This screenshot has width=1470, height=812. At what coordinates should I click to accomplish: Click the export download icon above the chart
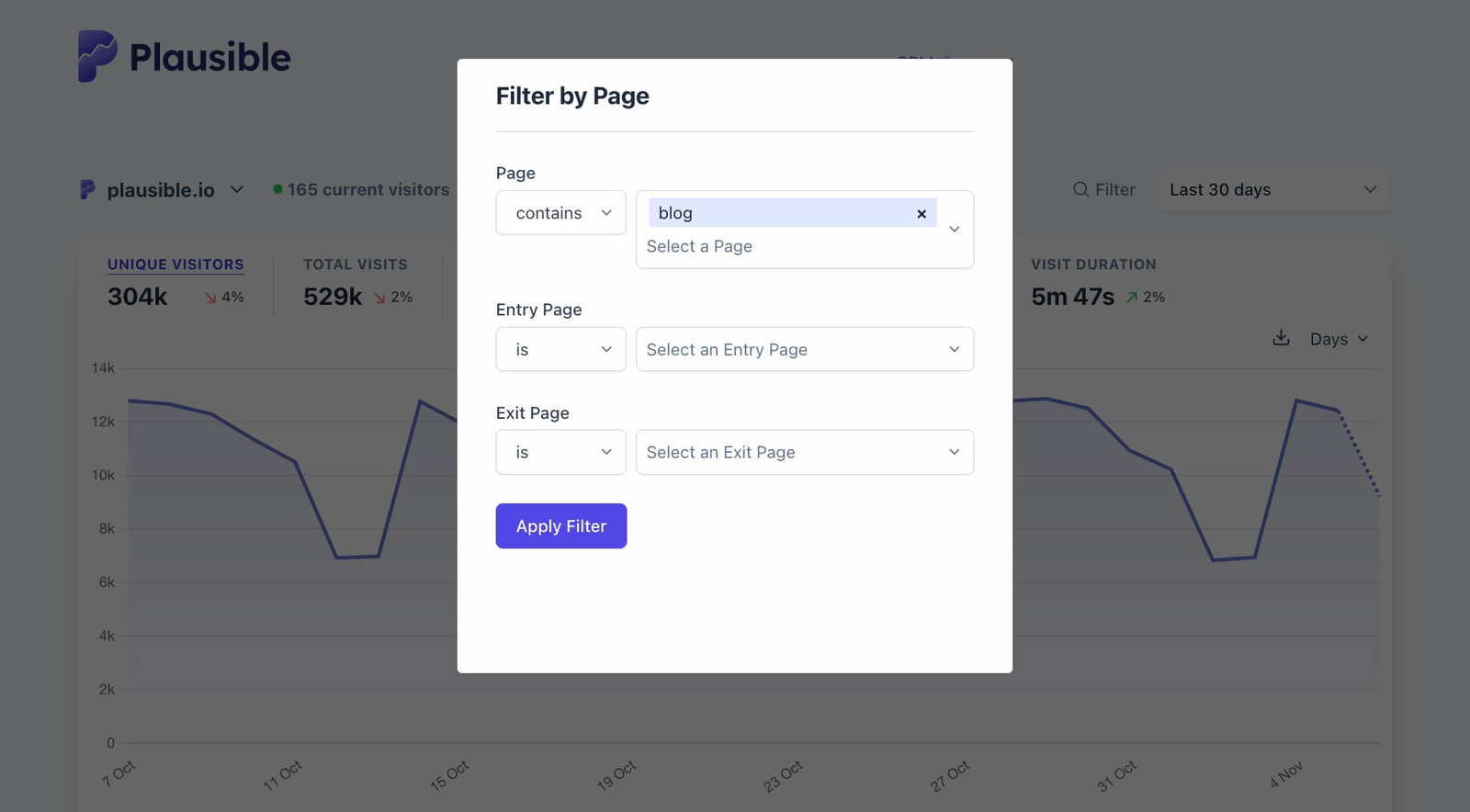point(1281,338)
